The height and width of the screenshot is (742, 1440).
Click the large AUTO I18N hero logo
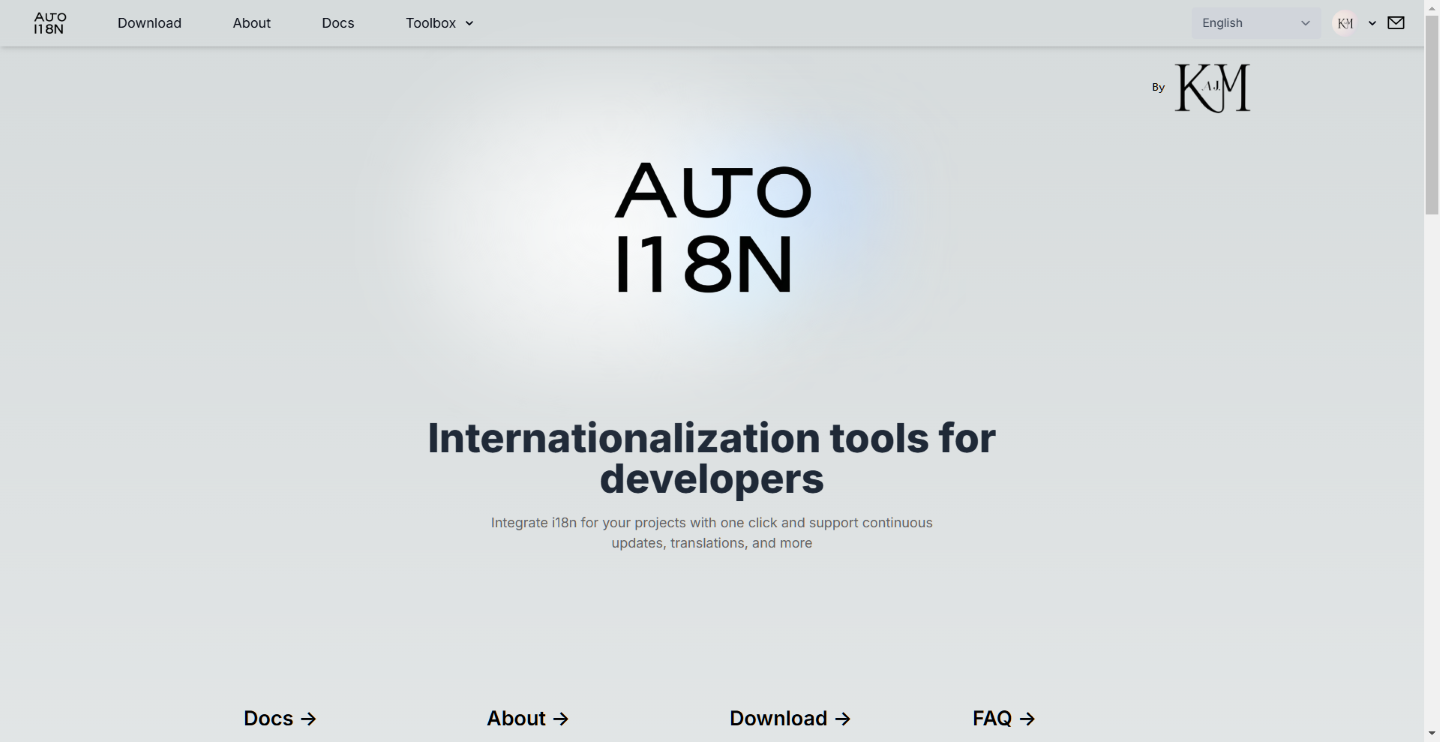click(x=711, y=225)
